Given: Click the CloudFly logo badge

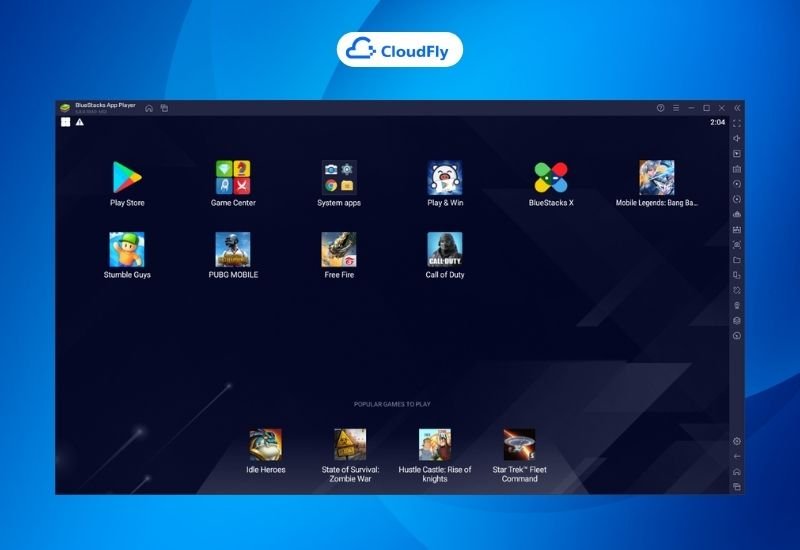Looking at the screenshot, I should pos(400,49).
